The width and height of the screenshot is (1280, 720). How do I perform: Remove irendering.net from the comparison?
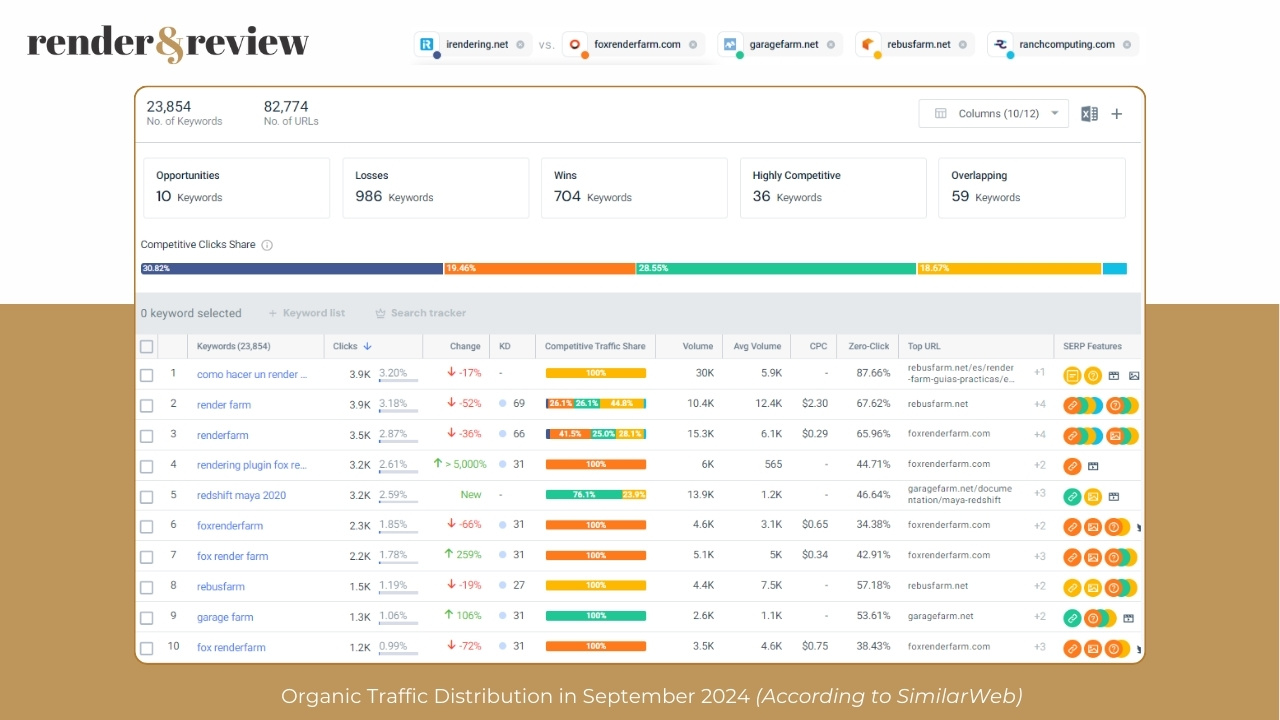pos(520,45)
